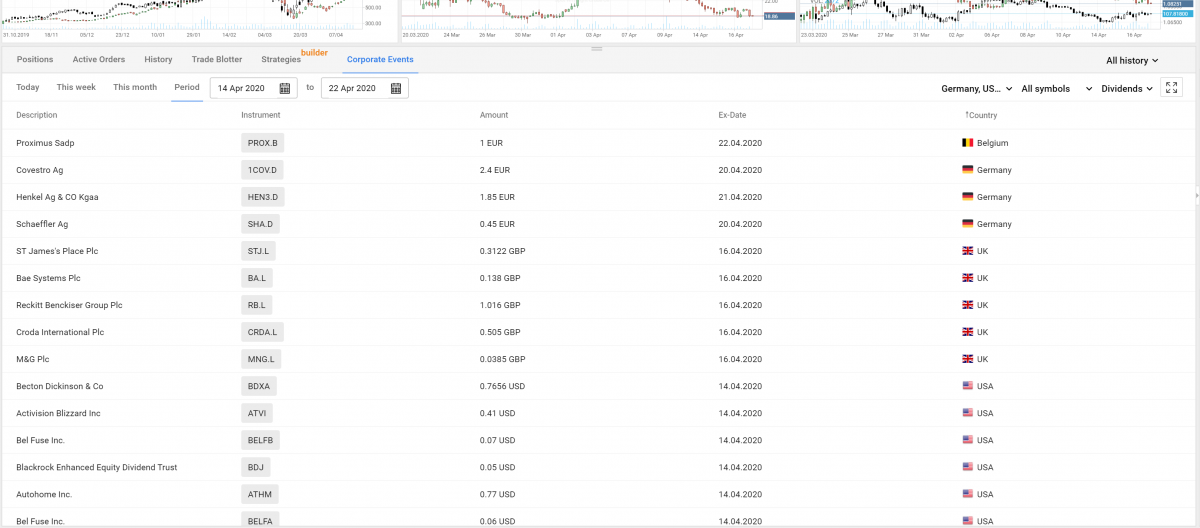Switch to the Strategies builder tab
The width and height of the screenshot is (1200, 528).
tap(281, 60)
